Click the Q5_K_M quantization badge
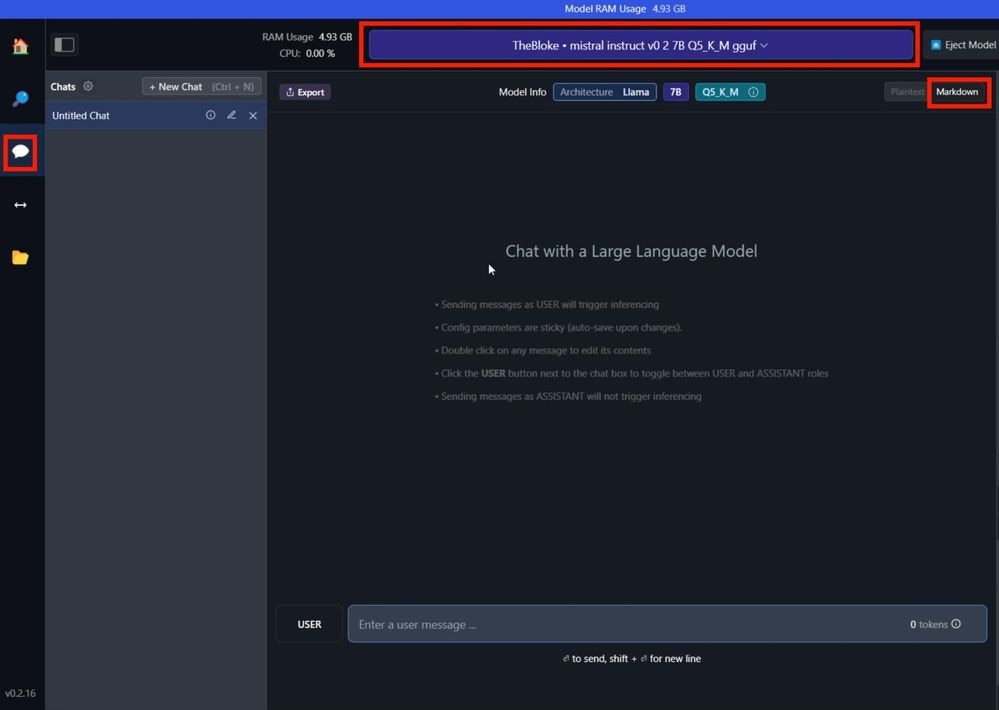 (730, 92)
